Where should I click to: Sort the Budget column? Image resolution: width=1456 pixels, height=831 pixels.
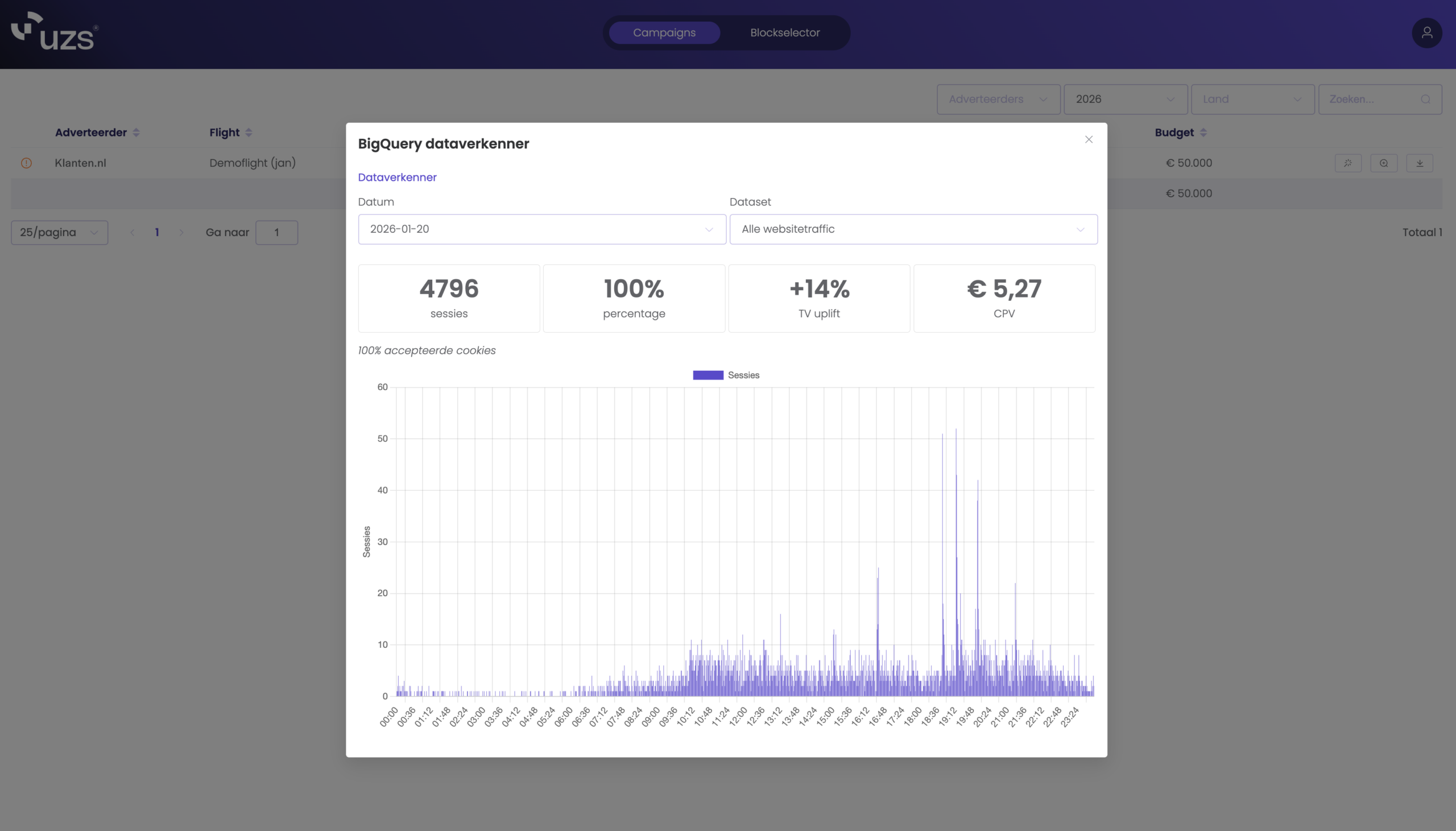coord(1203,133)
